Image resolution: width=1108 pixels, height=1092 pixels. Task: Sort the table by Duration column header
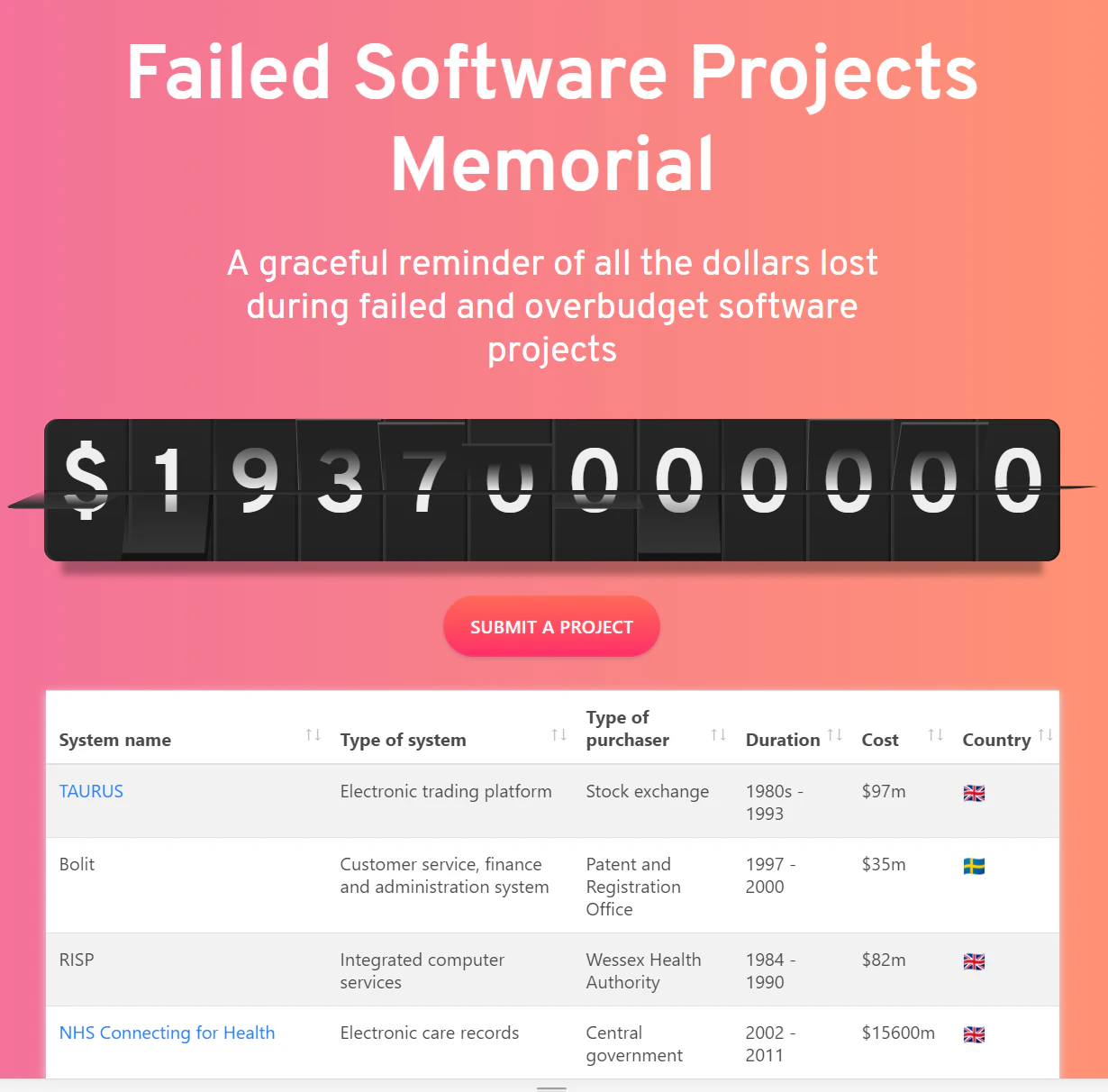click(782, 740)
